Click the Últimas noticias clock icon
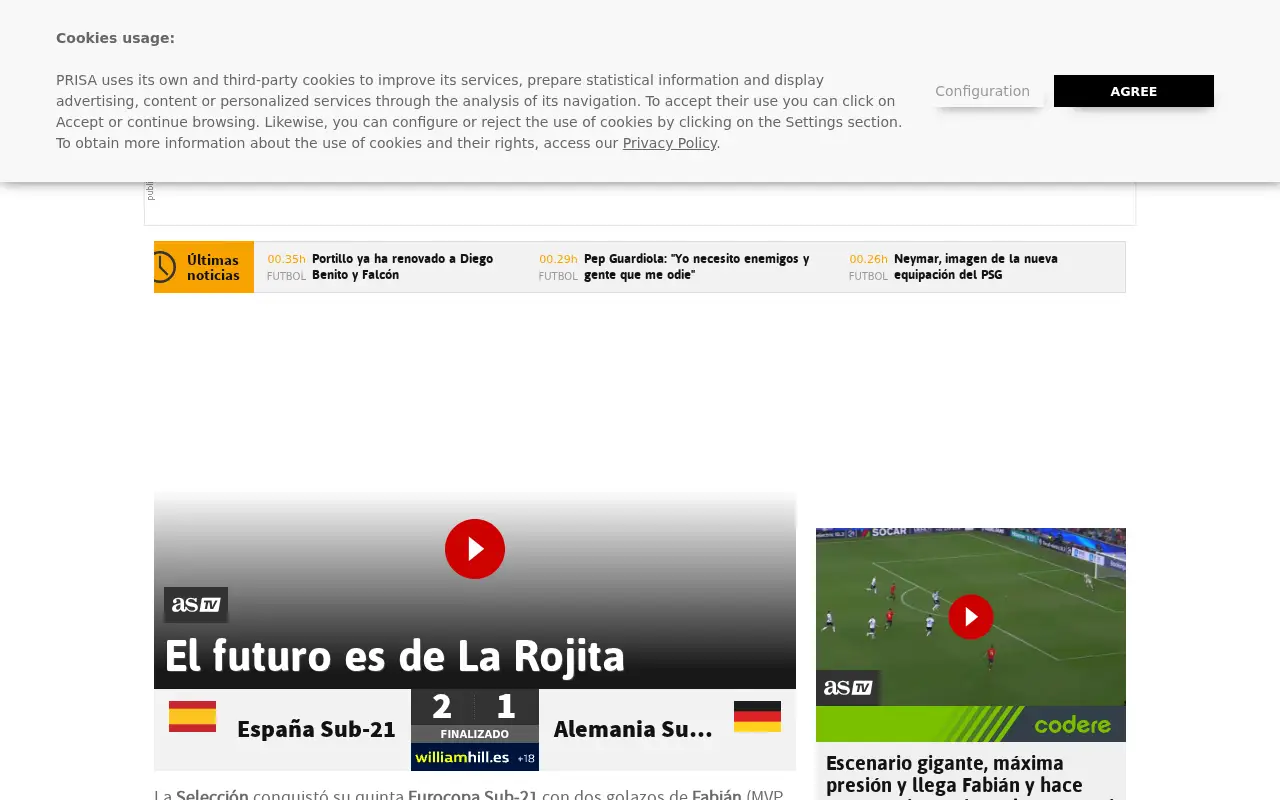 164,267
